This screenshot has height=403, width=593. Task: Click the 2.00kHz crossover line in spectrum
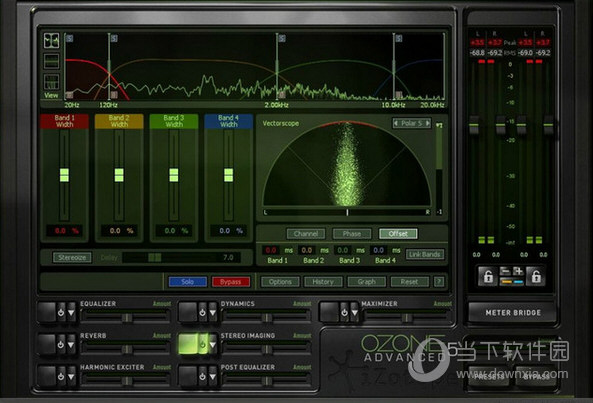coord(277,66)
